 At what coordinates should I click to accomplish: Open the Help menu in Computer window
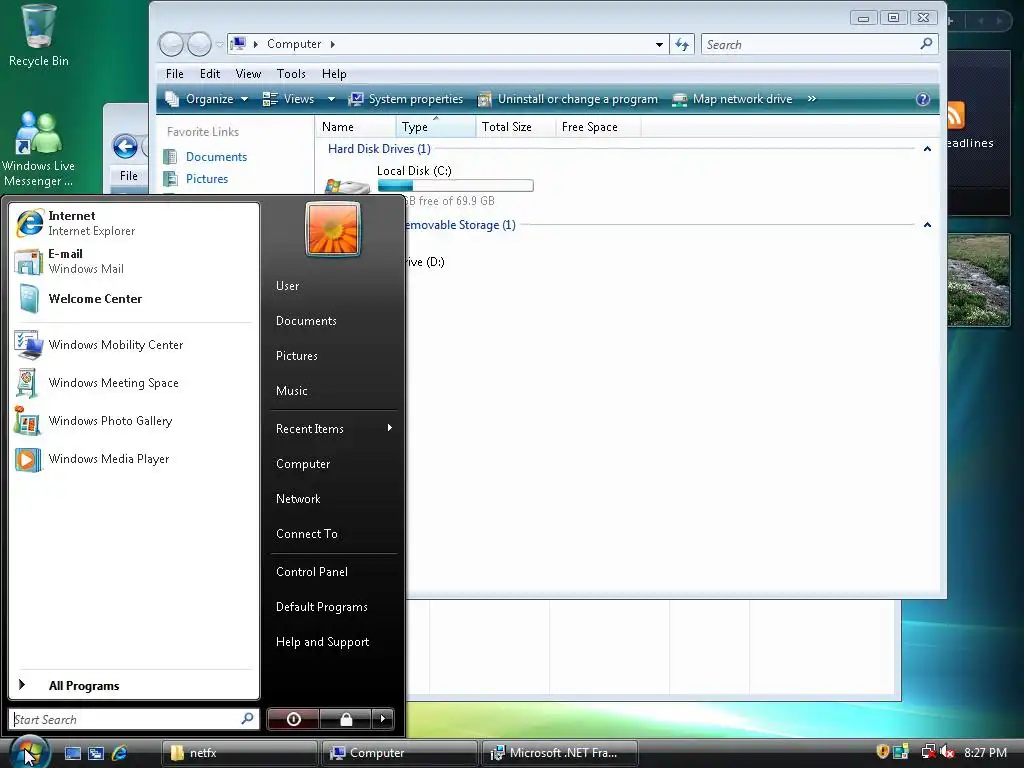[334, 74]
